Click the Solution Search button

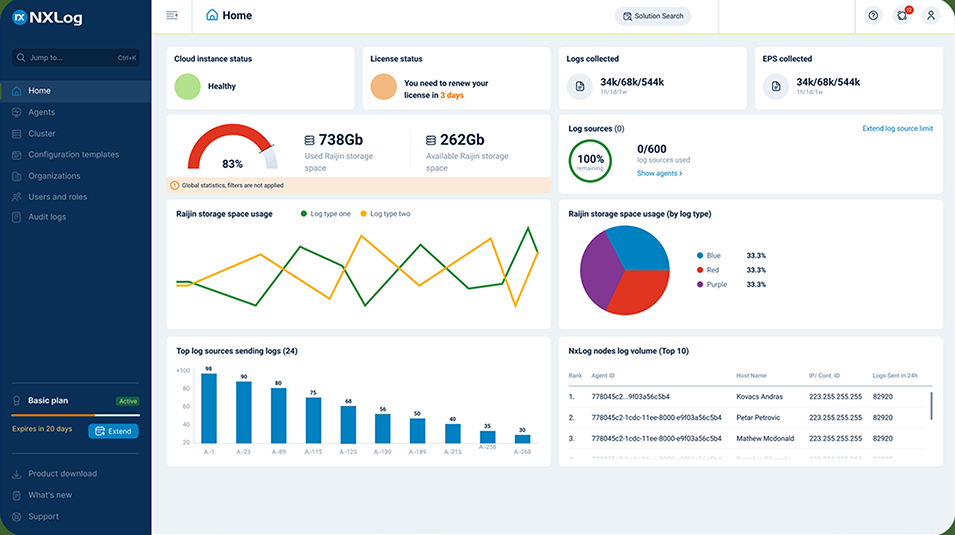(652, 16)
